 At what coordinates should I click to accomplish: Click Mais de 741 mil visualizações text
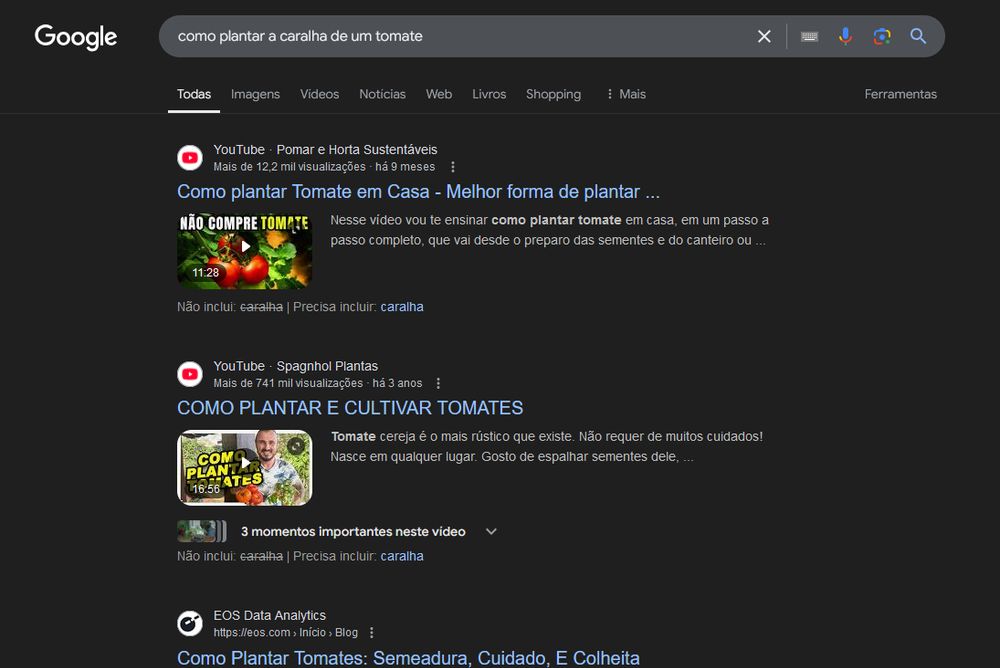pos(288,383)
